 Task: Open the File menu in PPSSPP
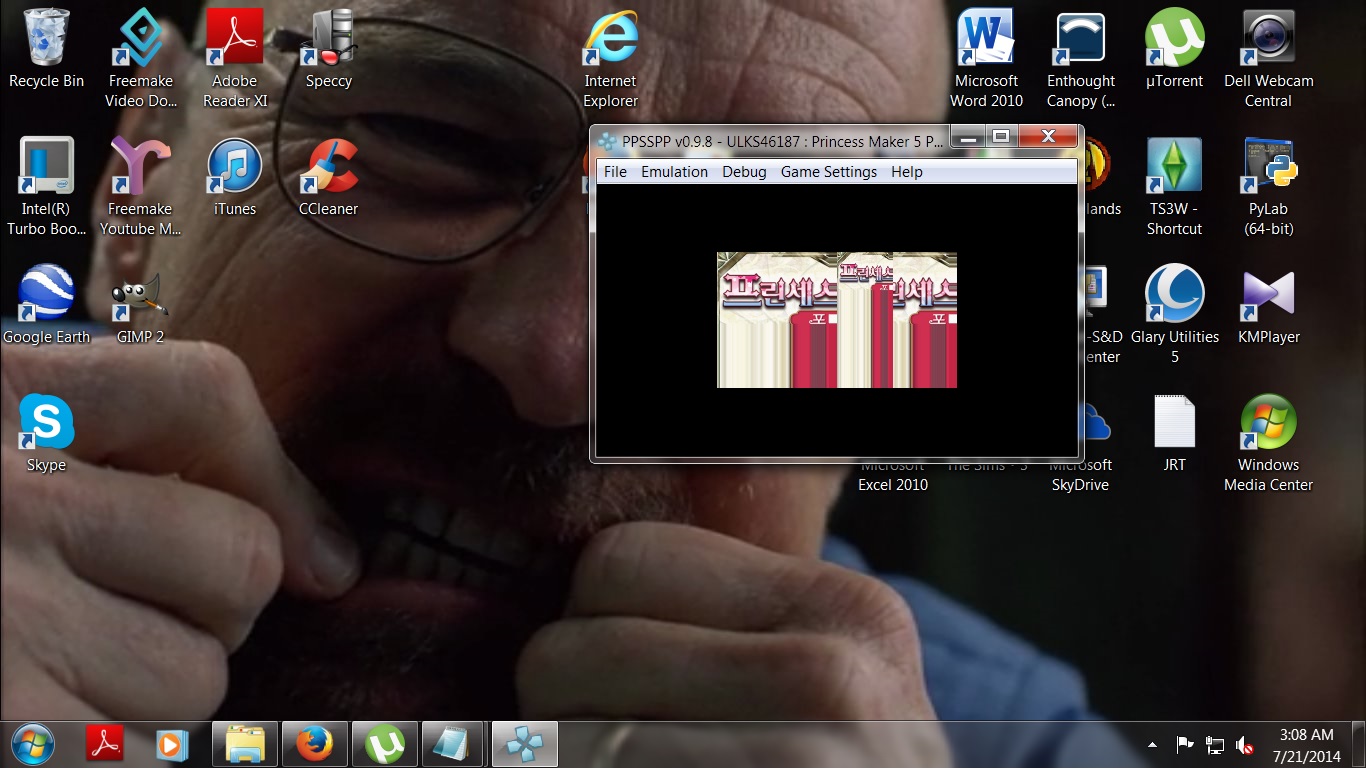pyautogui.click(x=615, y=172)
